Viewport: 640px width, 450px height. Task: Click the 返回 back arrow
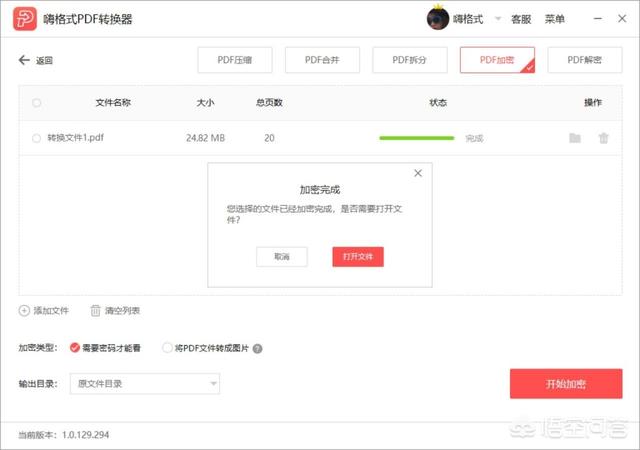point(24,60)
